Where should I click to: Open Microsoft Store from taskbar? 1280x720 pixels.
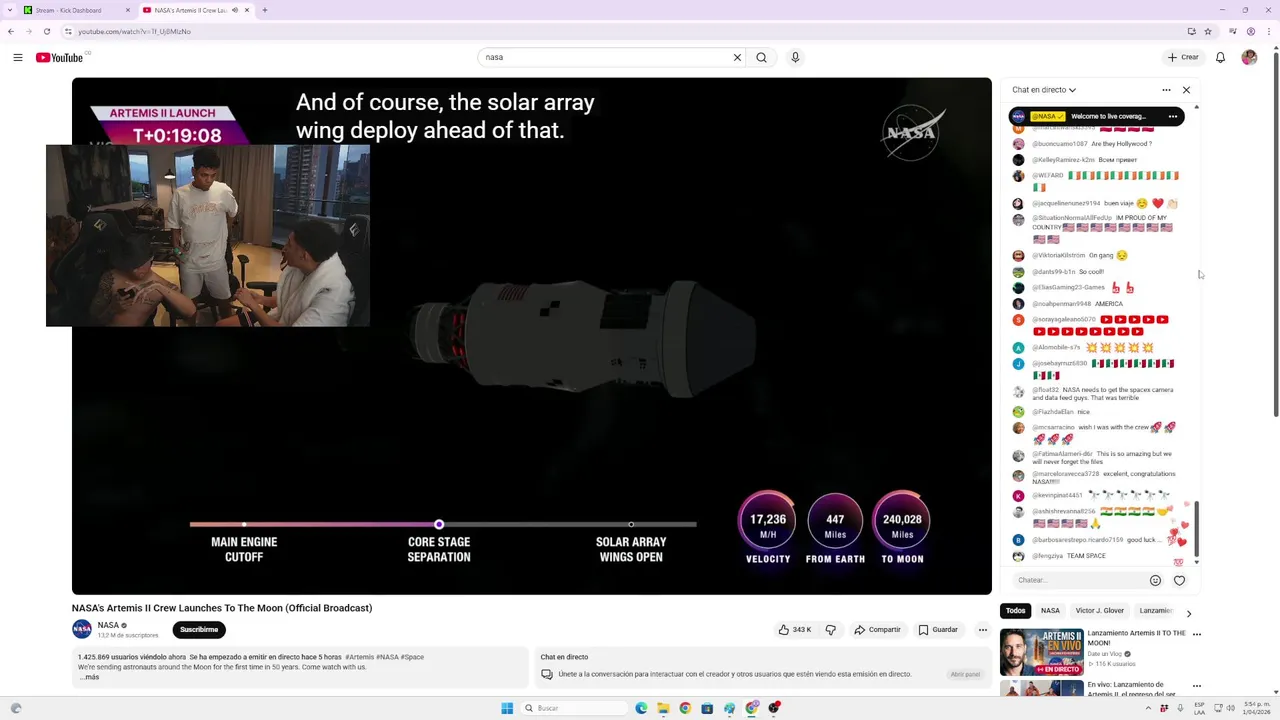[707, 708]
